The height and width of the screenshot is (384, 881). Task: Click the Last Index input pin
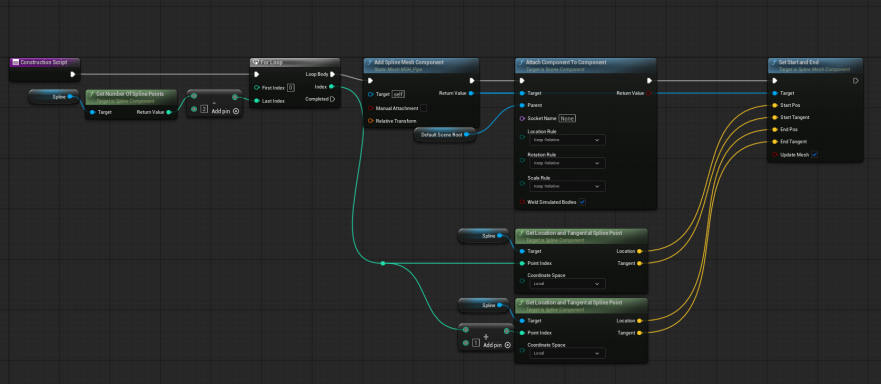point(257,101)
